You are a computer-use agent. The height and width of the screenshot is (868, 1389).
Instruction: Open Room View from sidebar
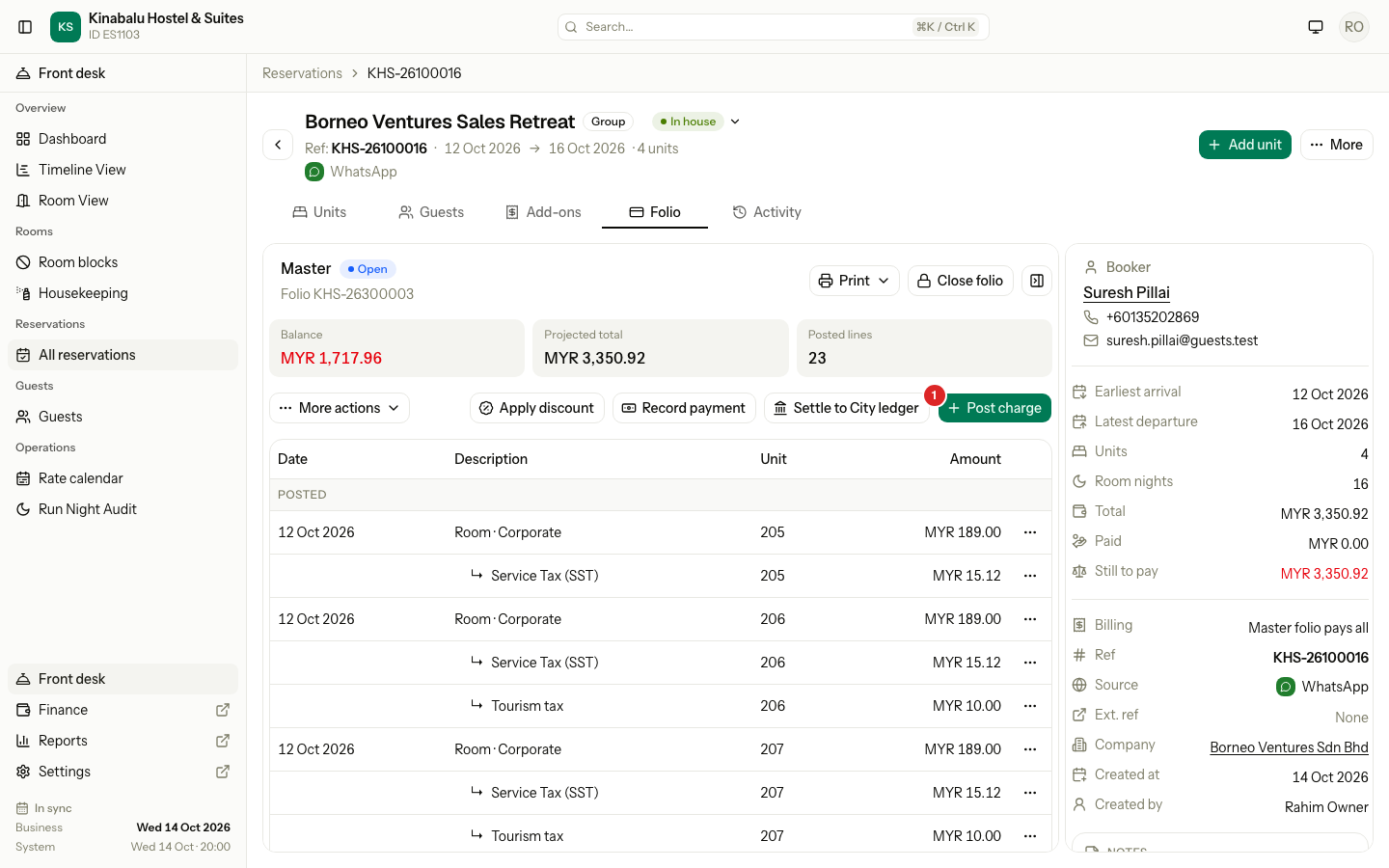123,201
